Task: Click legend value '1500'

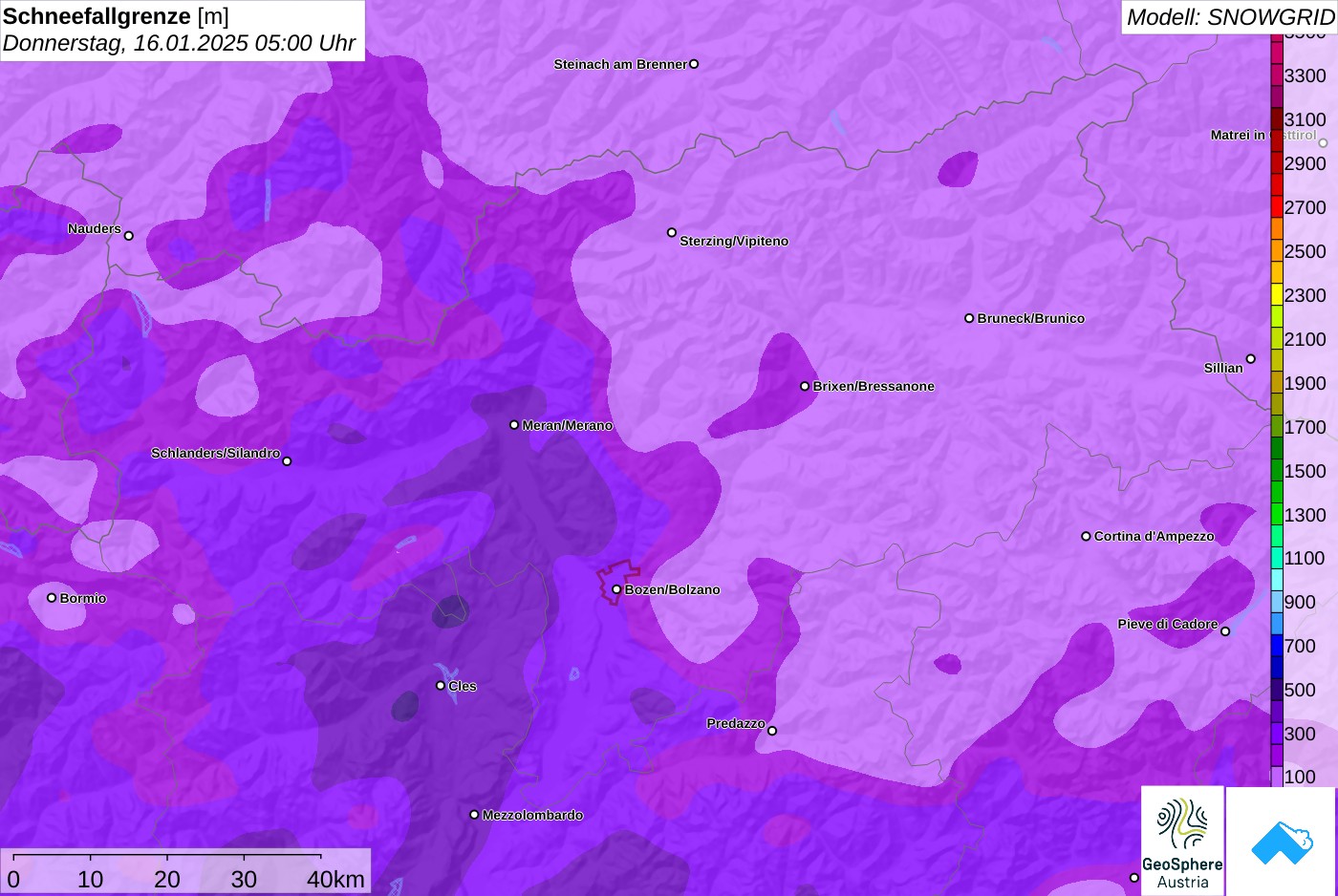Action: [x=1305, y=471]
